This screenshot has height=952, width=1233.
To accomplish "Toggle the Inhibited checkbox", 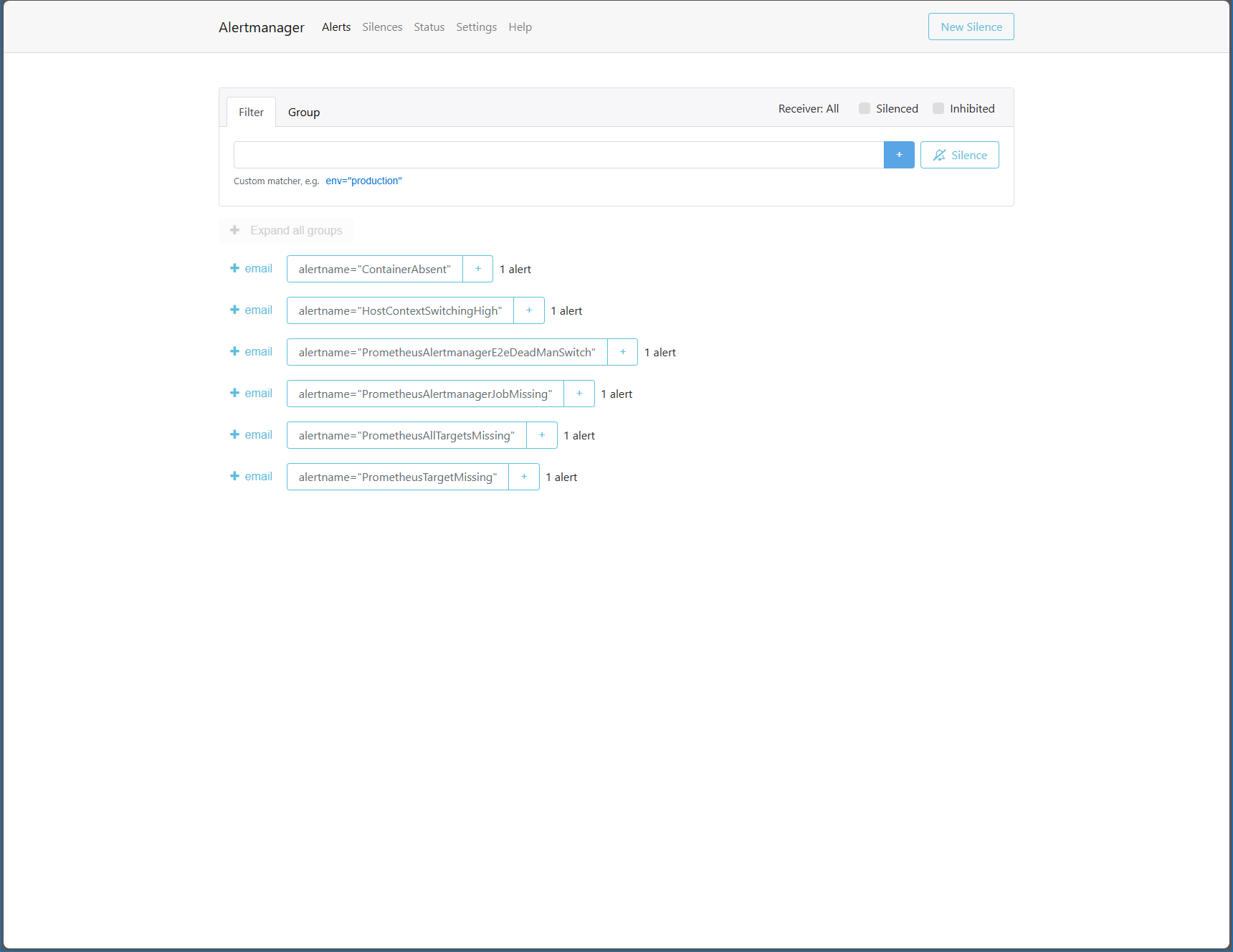I will (938, 108).
